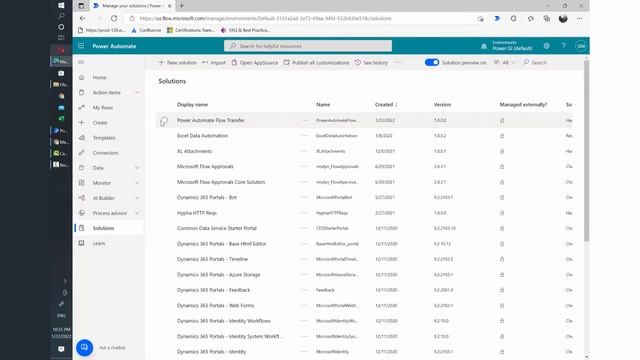
Task: Open FAQ & Best Practice bookmark
Action: click(x=245, y=30)
